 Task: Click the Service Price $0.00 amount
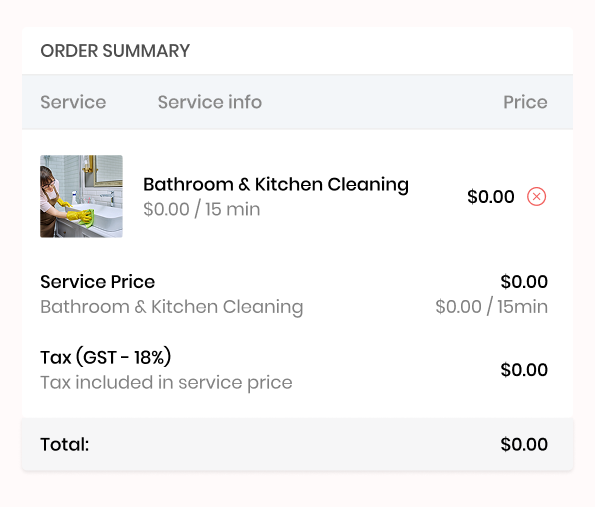pos(524,282)
